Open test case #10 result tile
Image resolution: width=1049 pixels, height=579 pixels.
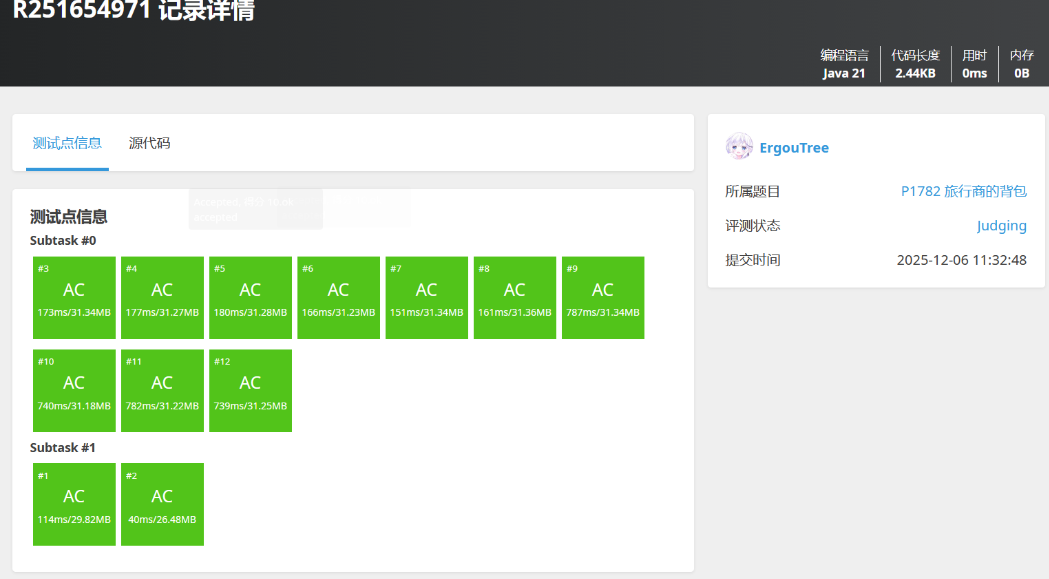pyautogui.click(x=74, y=391)
